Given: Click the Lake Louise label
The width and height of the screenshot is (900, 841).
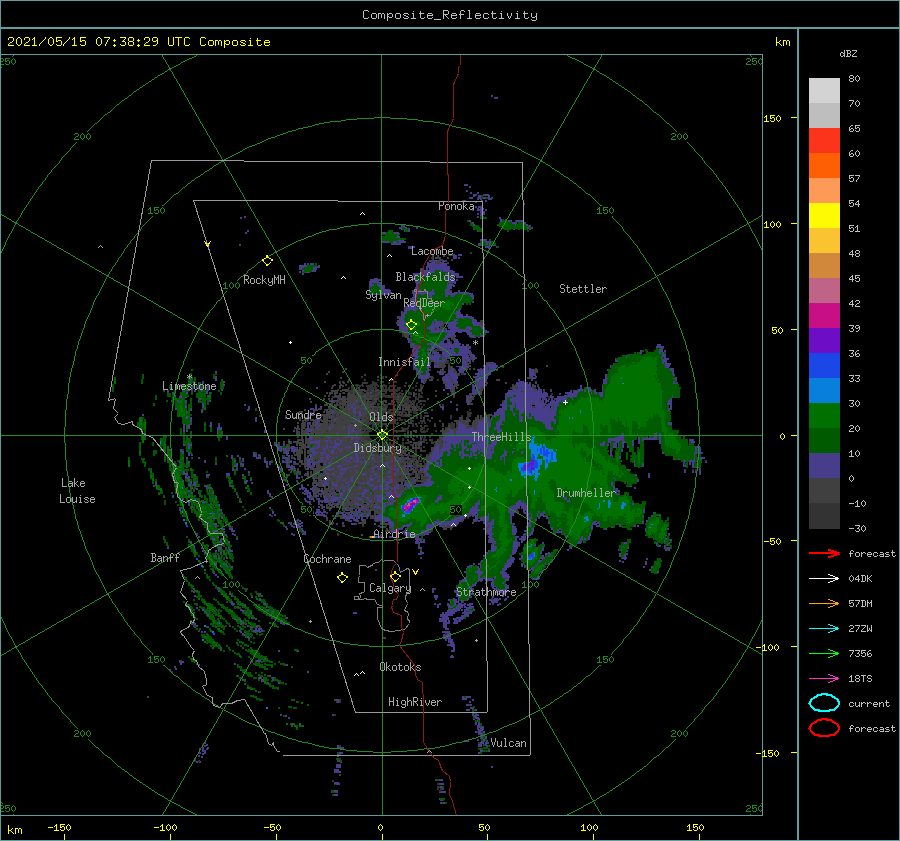Looking at the screenshot, I should pyautogui.click(x=77, y=491).
